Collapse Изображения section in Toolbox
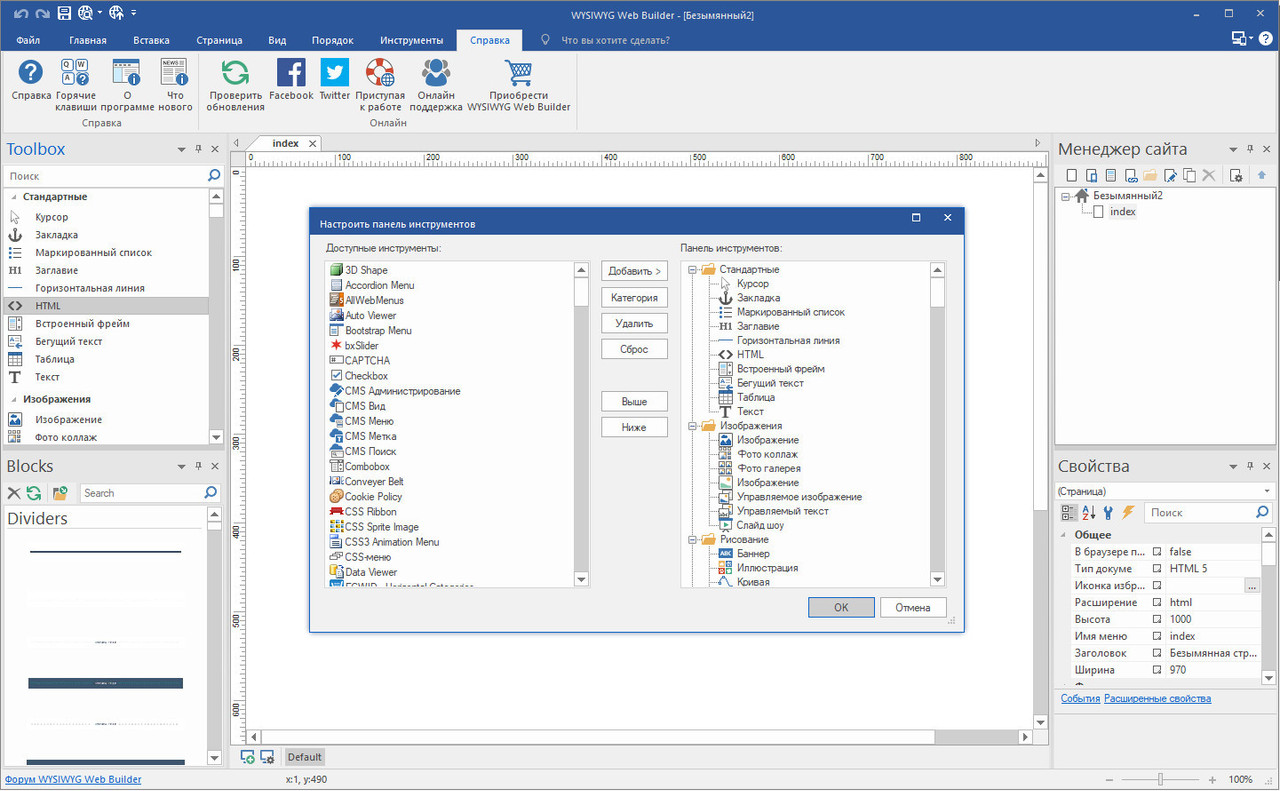1280x791 pixels. tap(12, 399)
